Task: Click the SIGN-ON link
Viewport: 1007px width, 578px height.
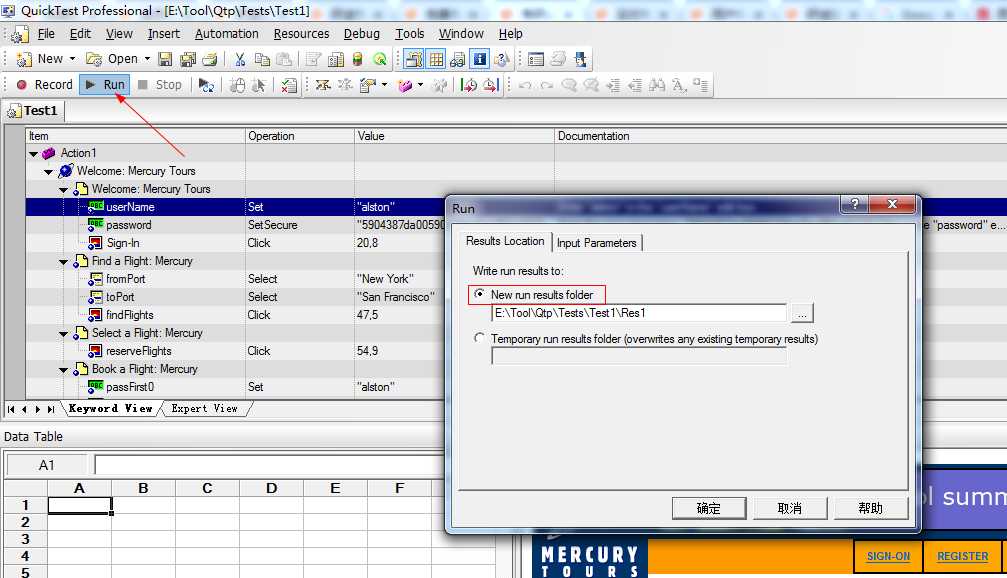Action: pos(888,556)
